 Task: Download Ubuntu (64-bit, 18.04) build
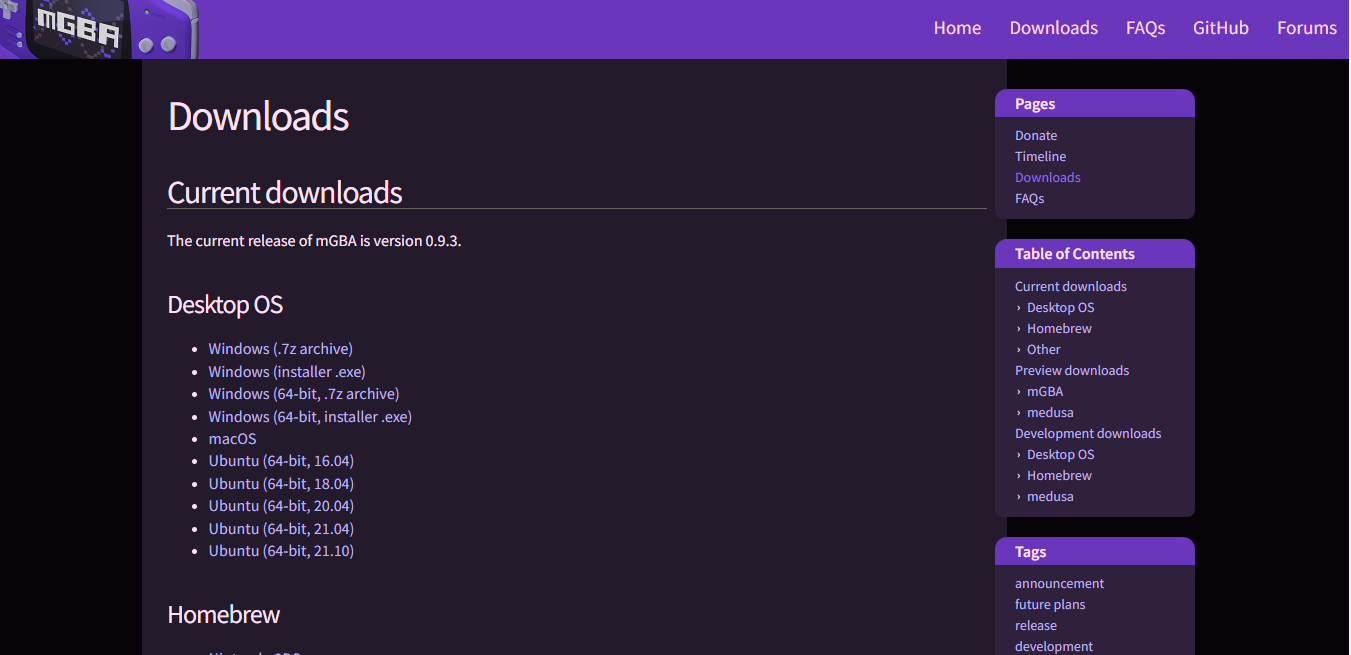click(281, 484)
